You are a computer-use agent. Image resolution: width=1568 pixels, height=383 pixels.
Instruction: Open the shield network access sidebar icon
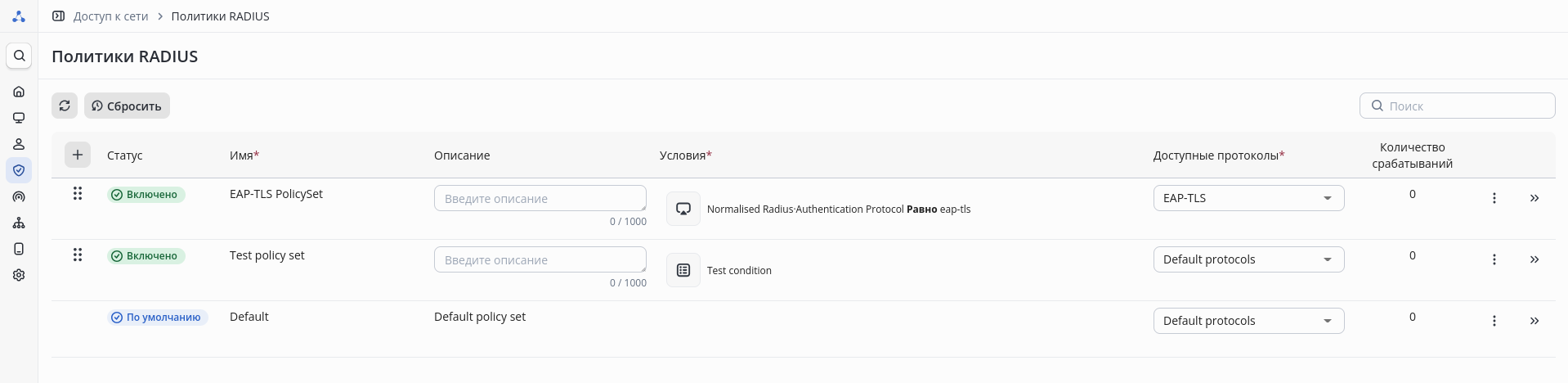click(19, 170)
